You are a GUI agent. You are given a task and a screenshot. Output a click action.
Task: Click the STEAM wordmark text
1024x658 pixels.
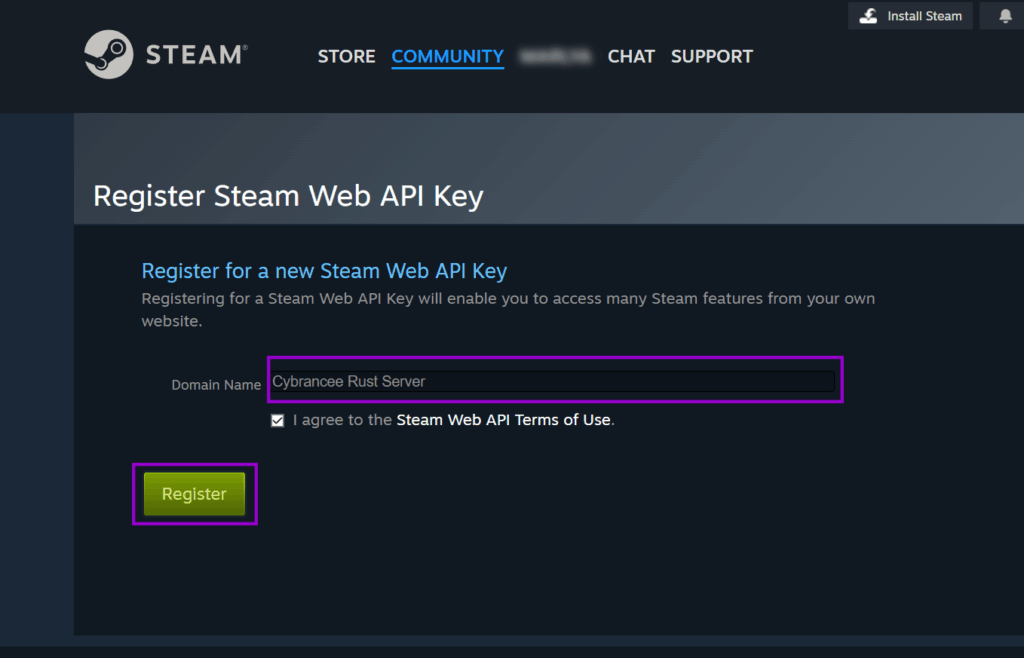(x=196, y=55)
